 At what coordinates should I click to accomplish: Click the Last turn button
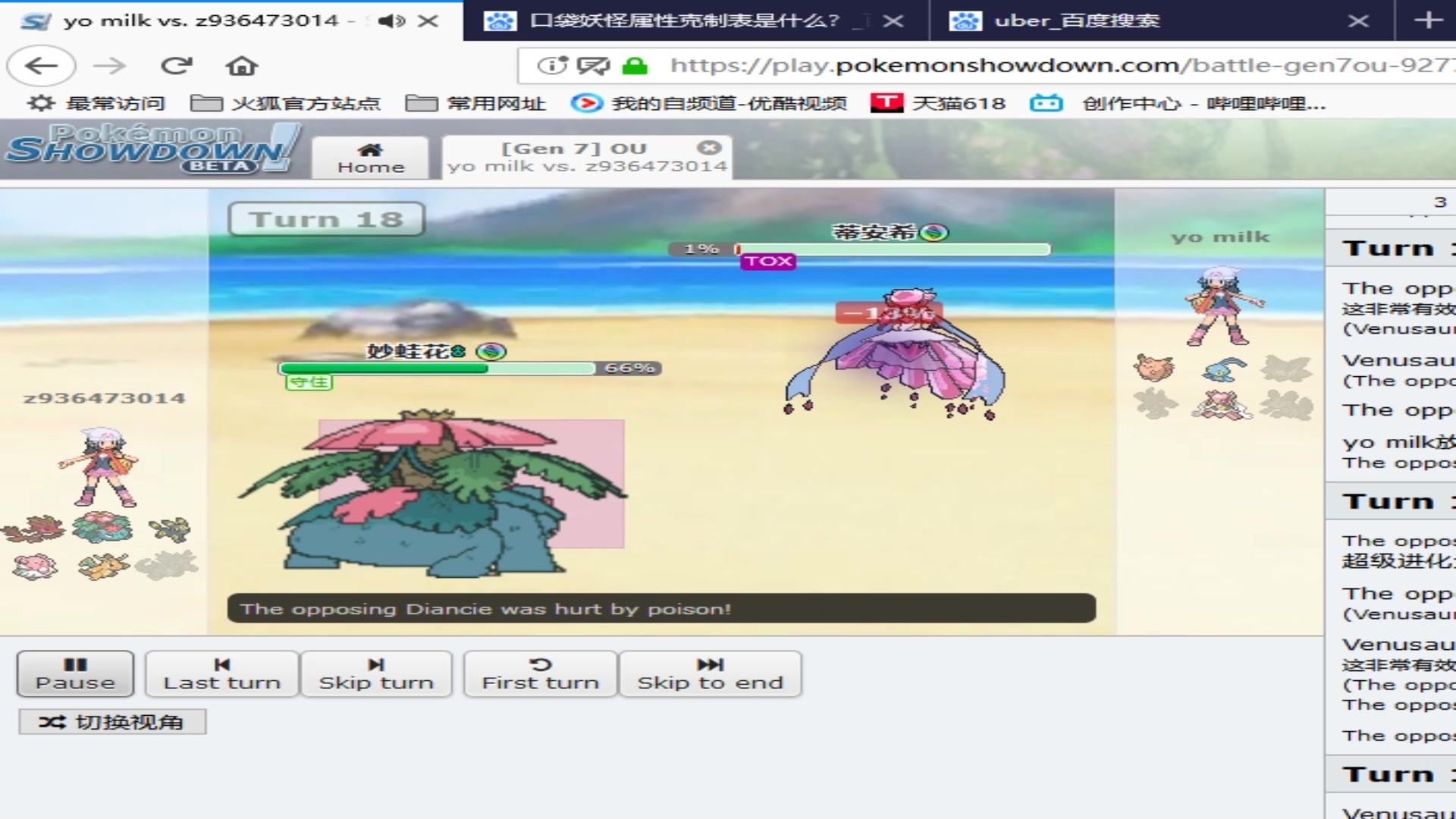[x=222, y=673]
